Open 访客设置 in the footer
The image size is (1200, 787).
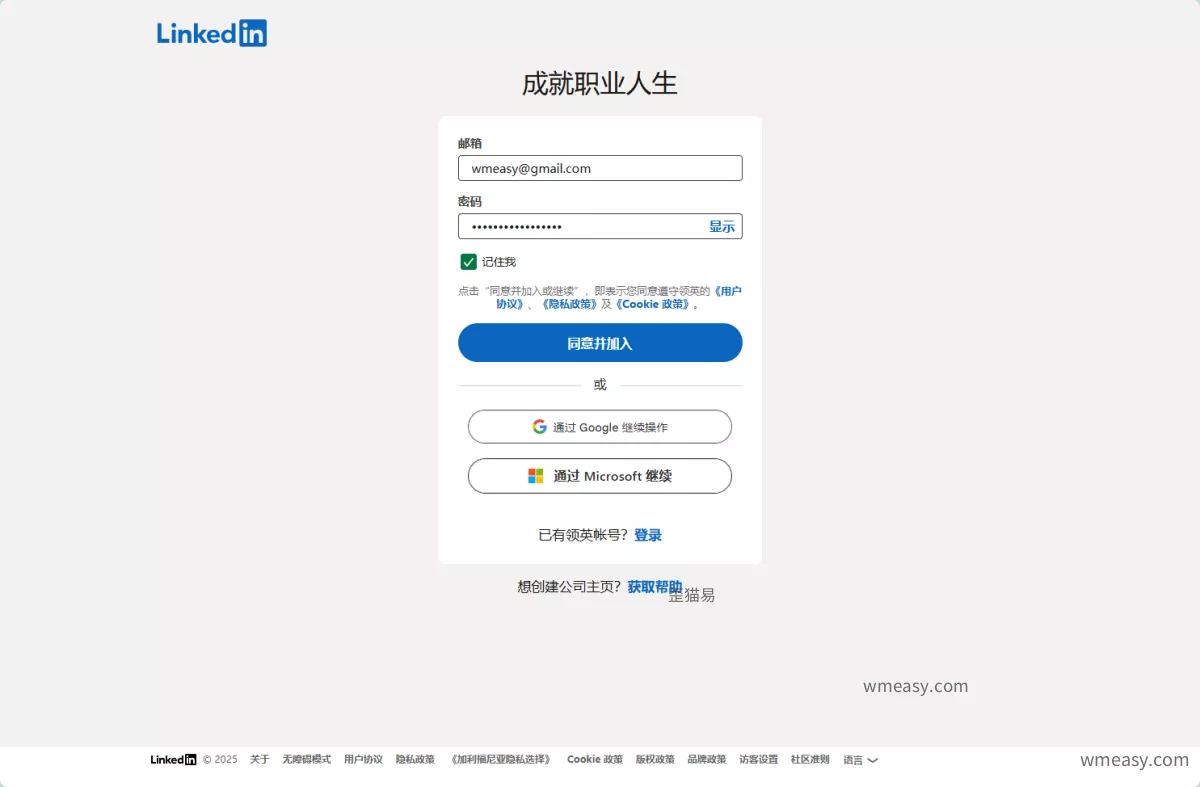click(x=759, y=760)
